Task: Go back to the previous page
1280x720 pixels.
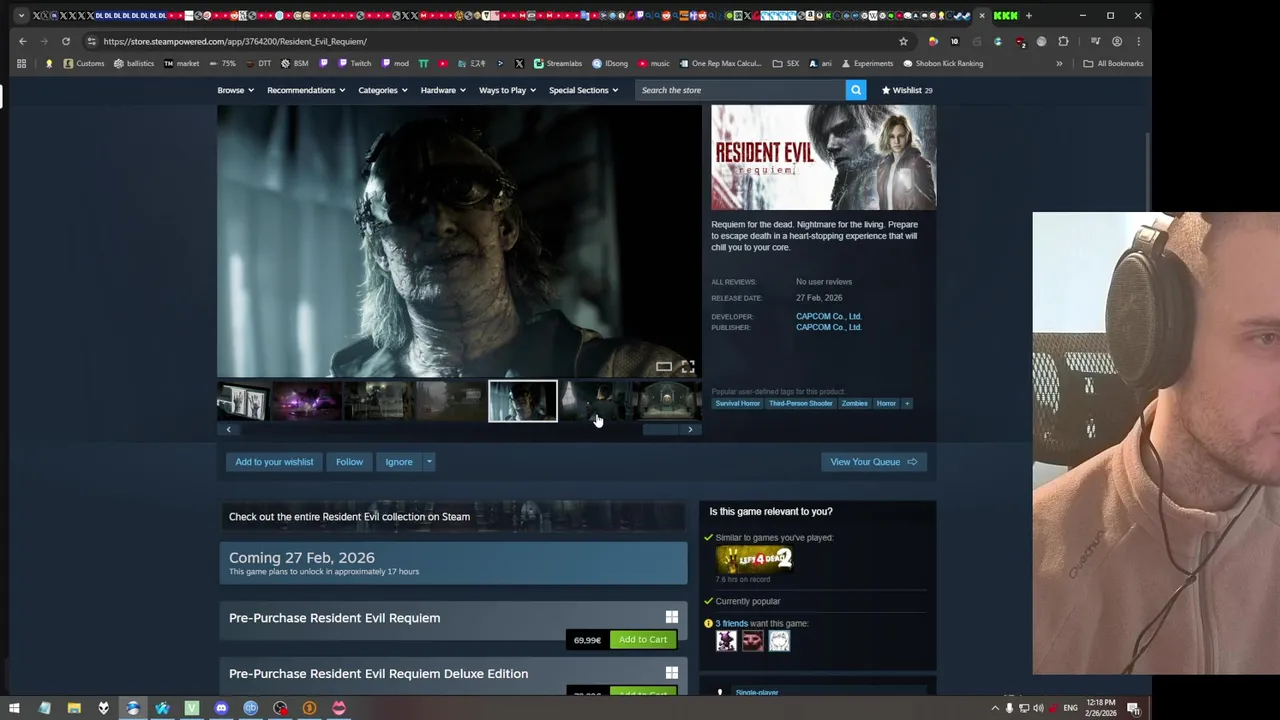Action: point(22,41)
